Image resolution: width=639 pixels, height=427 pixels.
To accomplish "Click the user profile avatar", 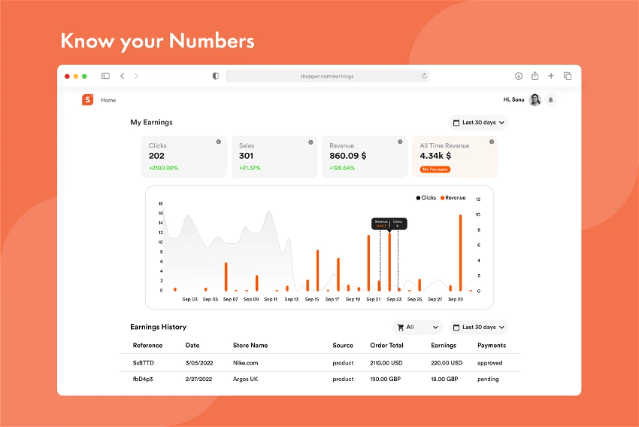I will [535, 100].
